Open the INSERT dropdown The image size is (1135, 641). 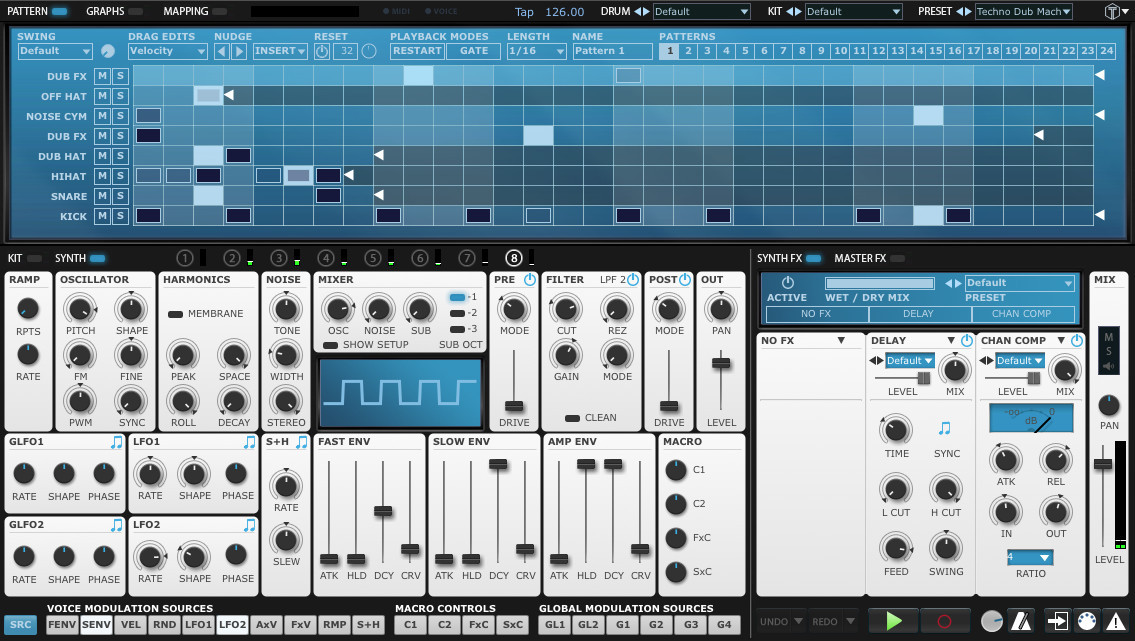point(281,51)
